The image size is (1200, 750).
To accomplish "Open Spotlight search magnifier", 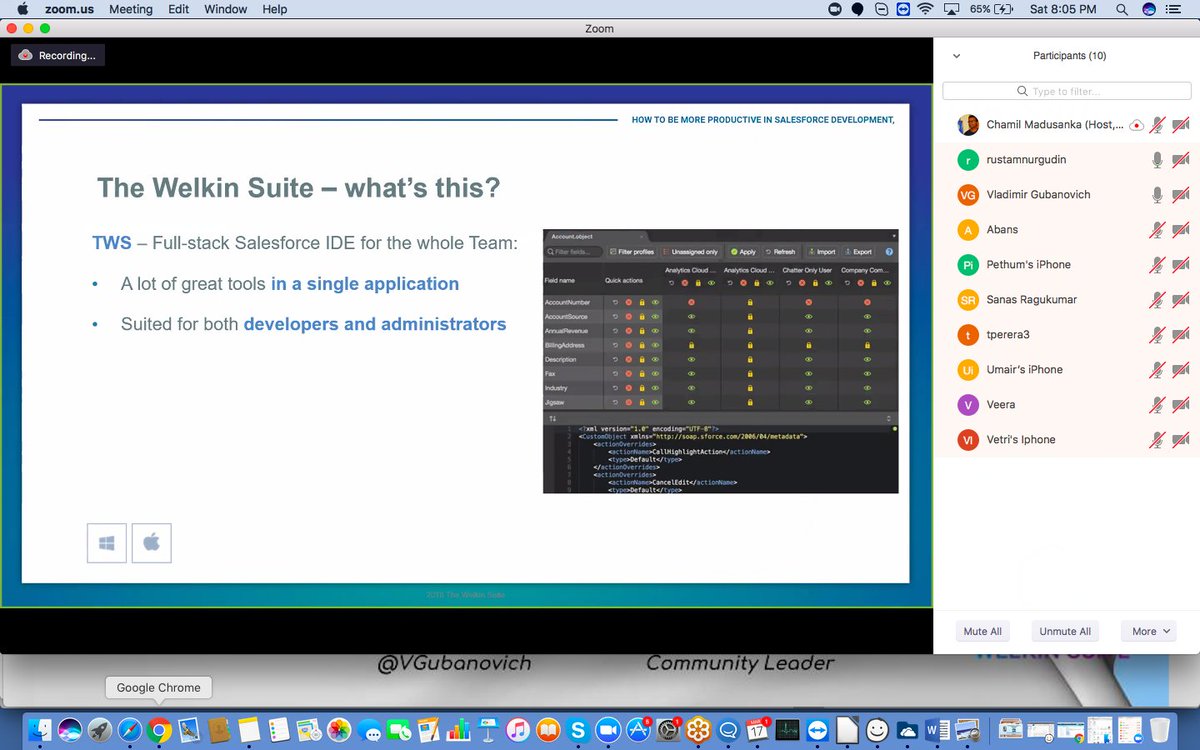I will pos(1123,9).
